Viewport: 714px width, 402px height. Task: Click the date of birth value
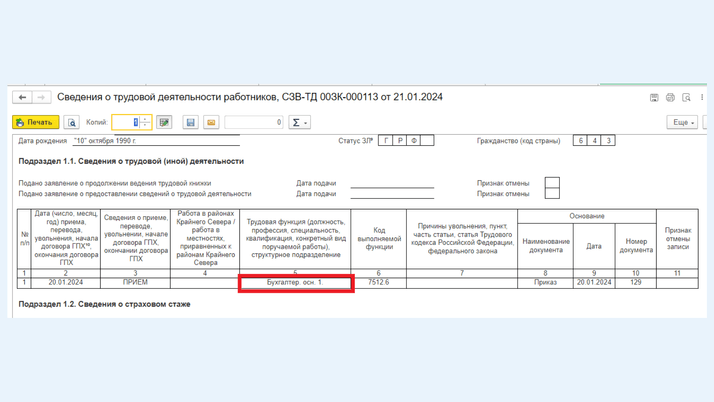coord(105,141)
